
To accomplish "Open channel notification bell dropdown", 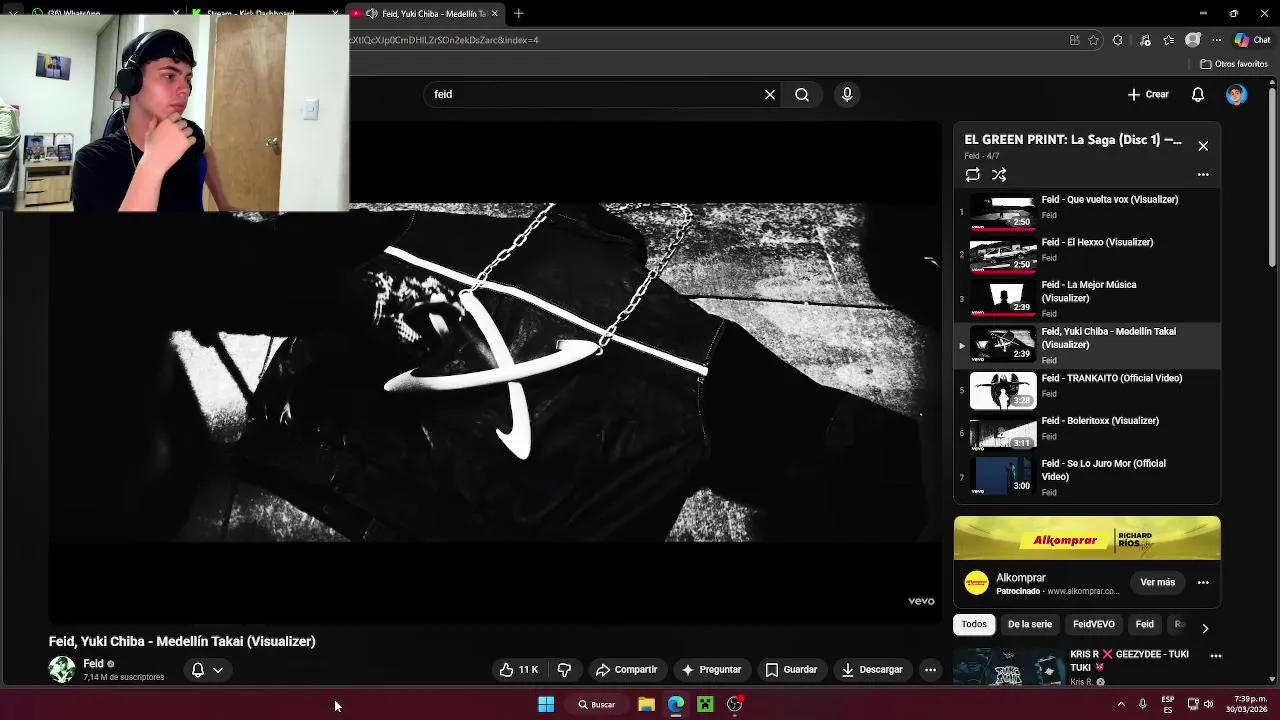I will 207,670.
